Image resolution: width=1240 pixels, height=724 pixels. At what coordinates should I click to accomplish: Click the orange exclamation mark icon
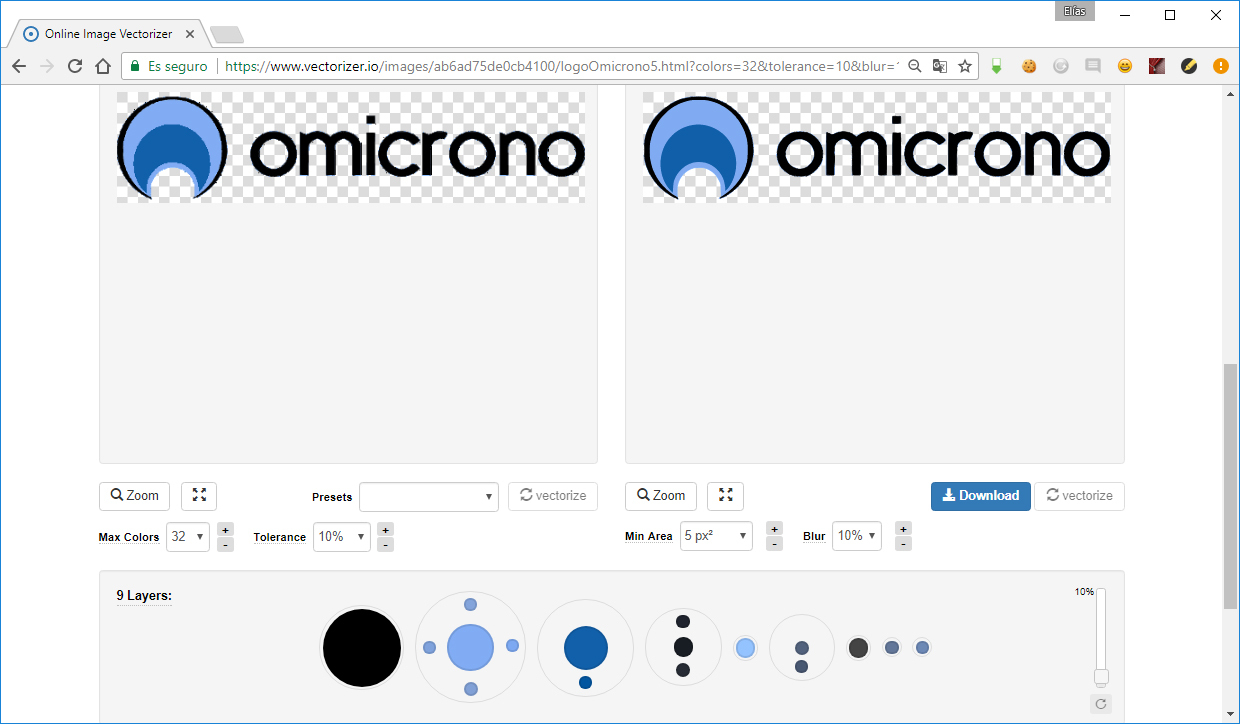pos(1221,66)
